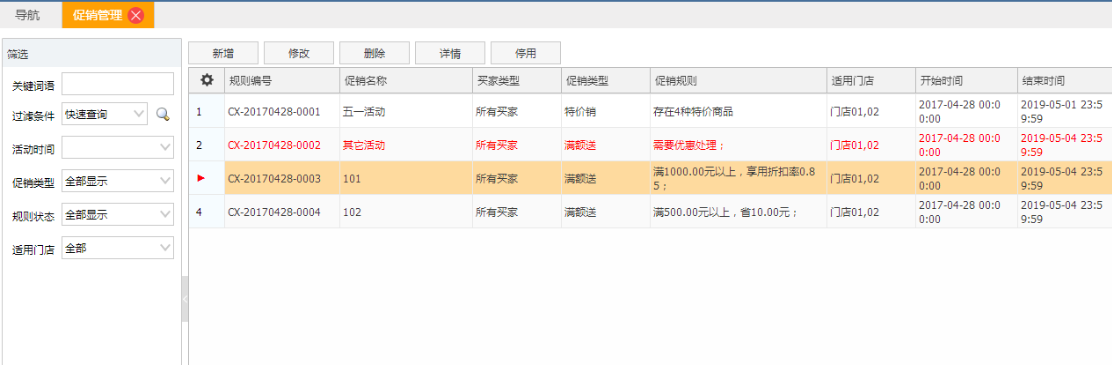Open 详情 for the selected rule
This screenshot has width=1112, height=365.
450,53
